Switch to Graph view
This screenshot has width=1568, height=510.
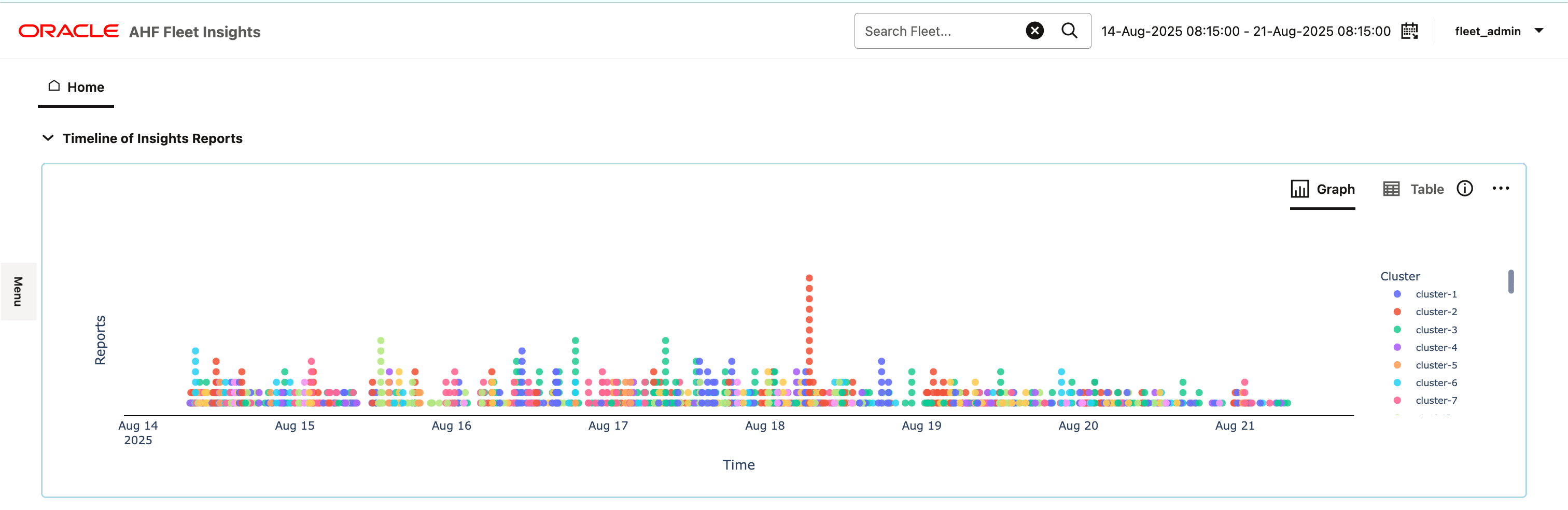click(x=1322, y=189)
